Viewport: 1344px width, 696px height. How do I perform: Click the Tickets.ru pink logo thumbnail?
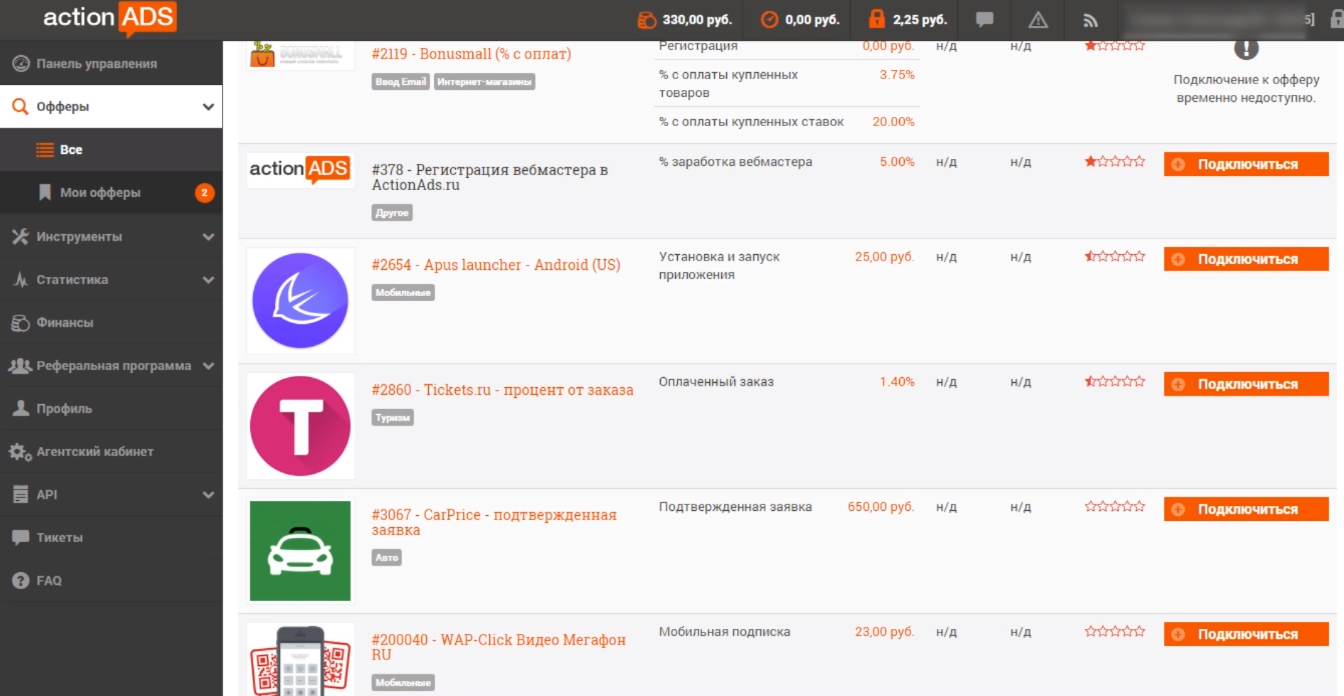[300, 426]
